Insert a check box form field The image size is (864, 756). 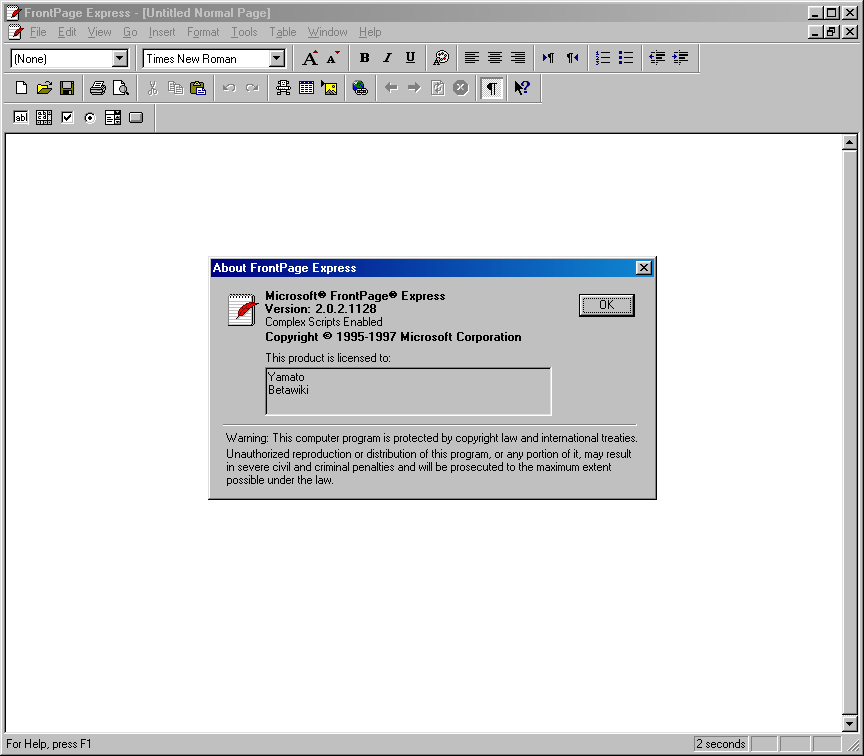point(67,117)
